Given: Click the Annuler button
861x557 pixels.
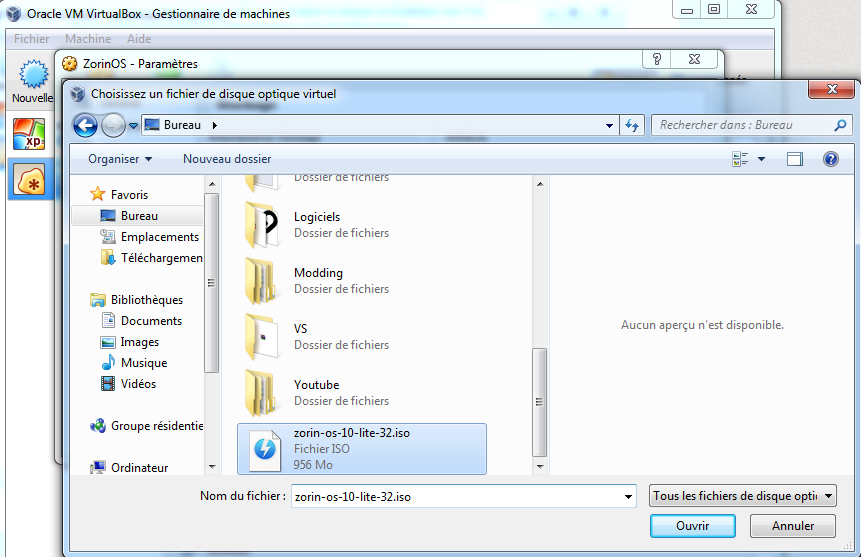Looking at the screenshot, I should pos(792,526).
